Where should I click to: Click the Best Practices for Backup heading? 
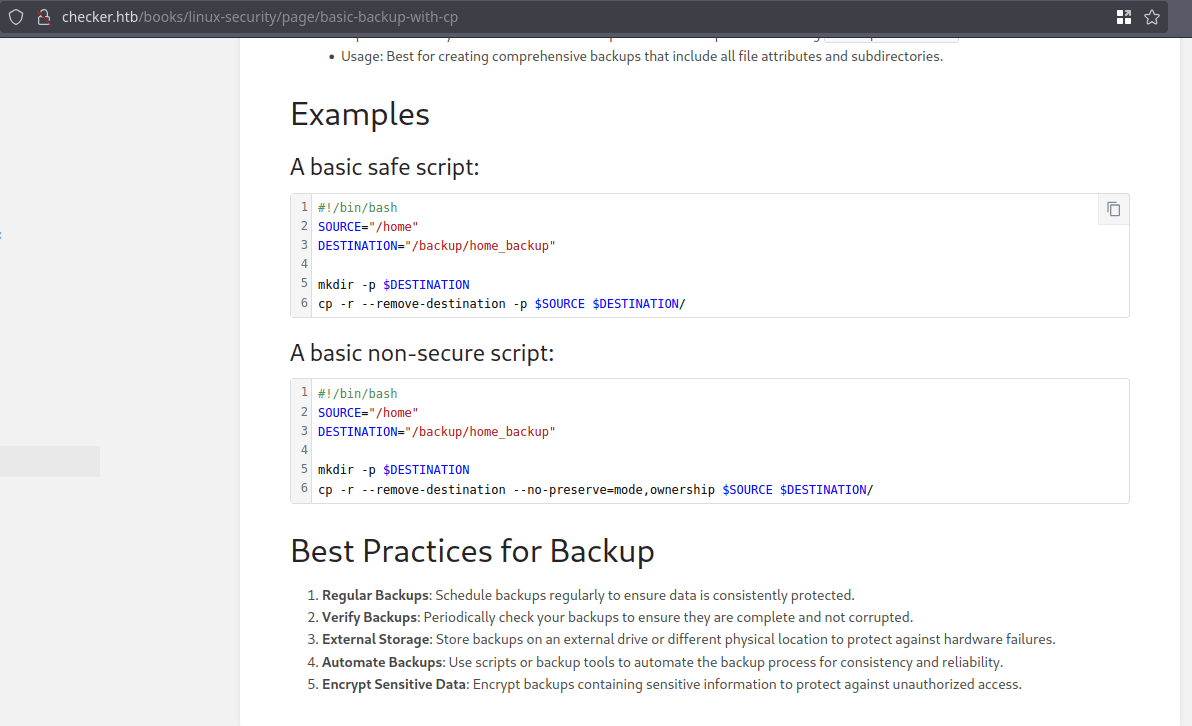coord(472,551)
